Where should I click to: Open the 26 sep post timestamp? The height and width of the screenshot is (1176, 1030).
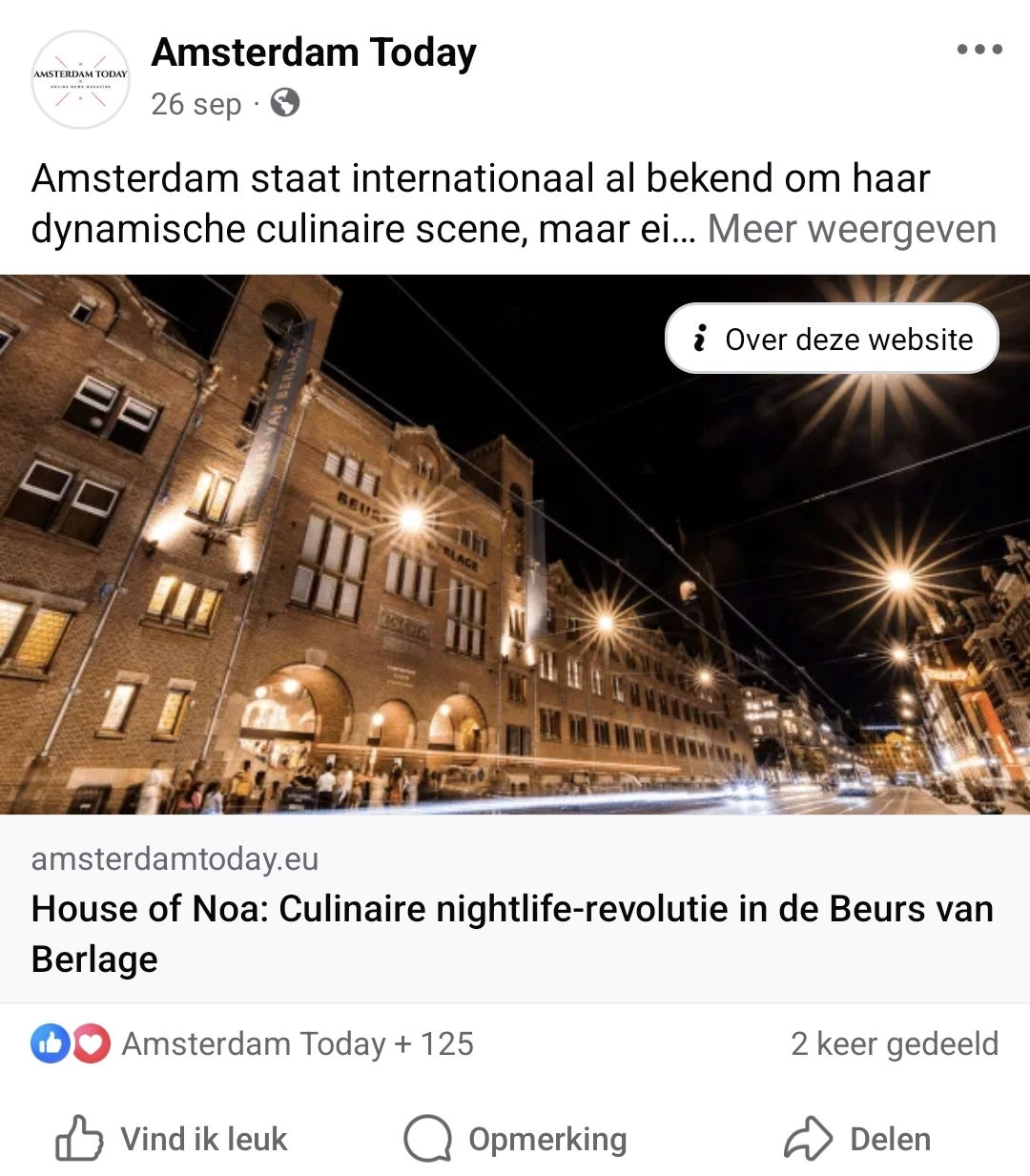pyautogui.click(x=196, y=103)
